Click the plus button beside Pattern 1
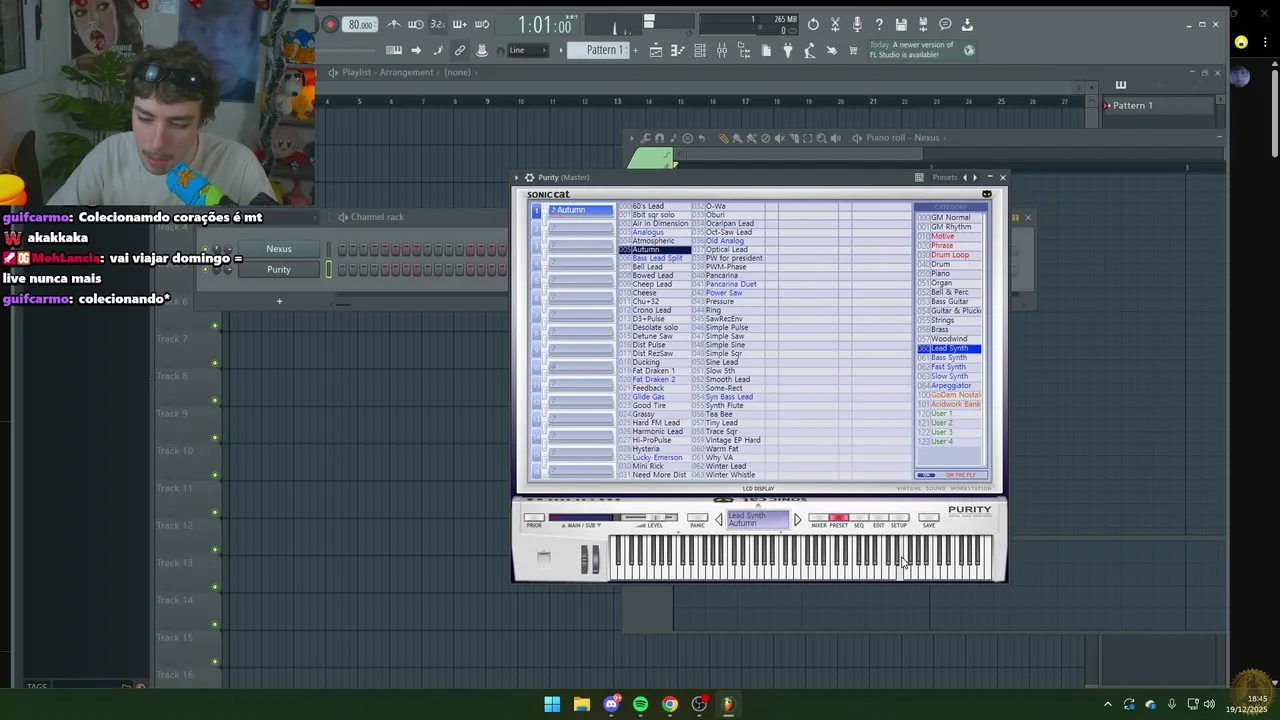1280x720 pixels. 635,50
